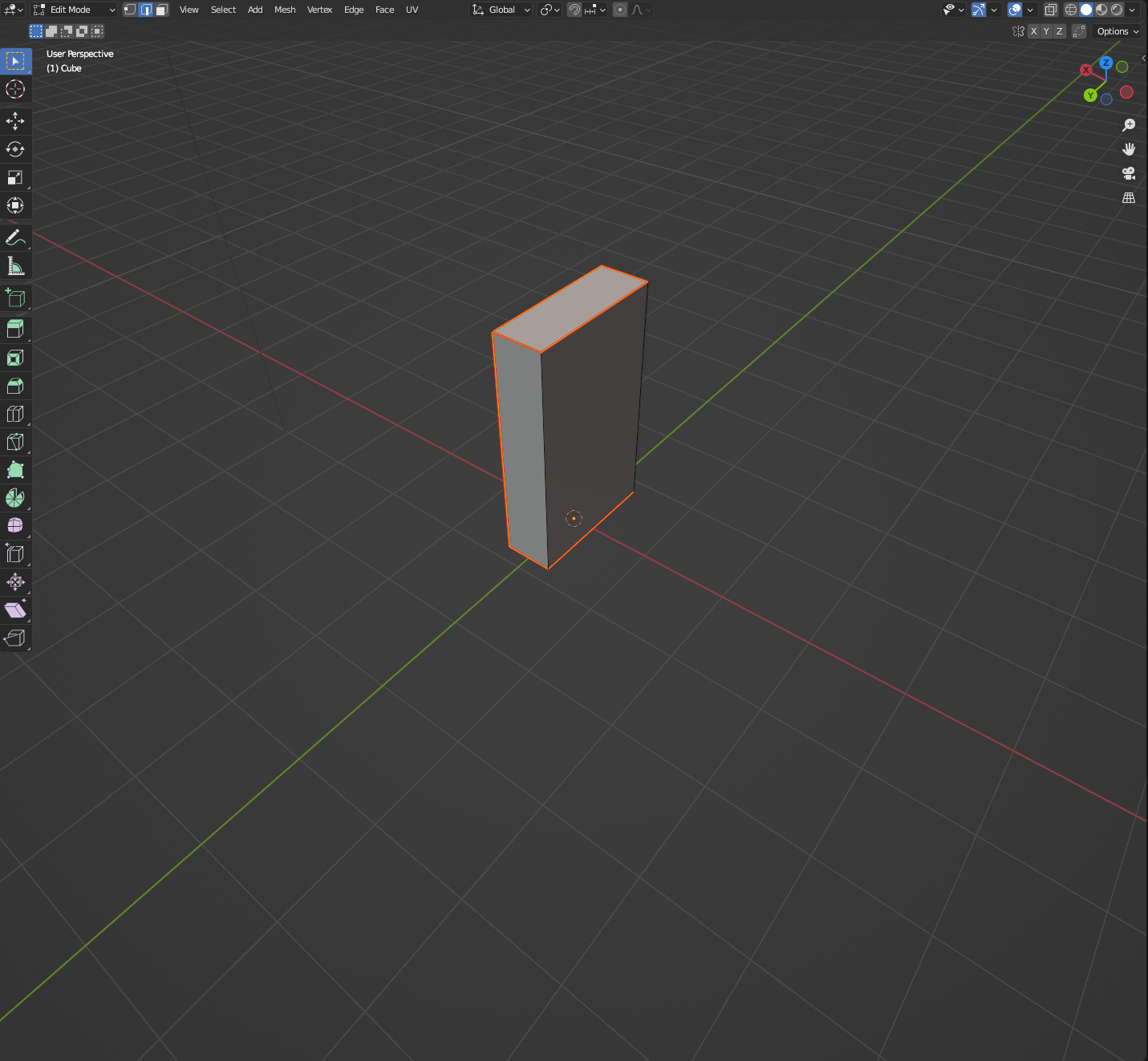Toggle show gizmo button
Screen dimensions: 1148x1061
pos(979,10)
